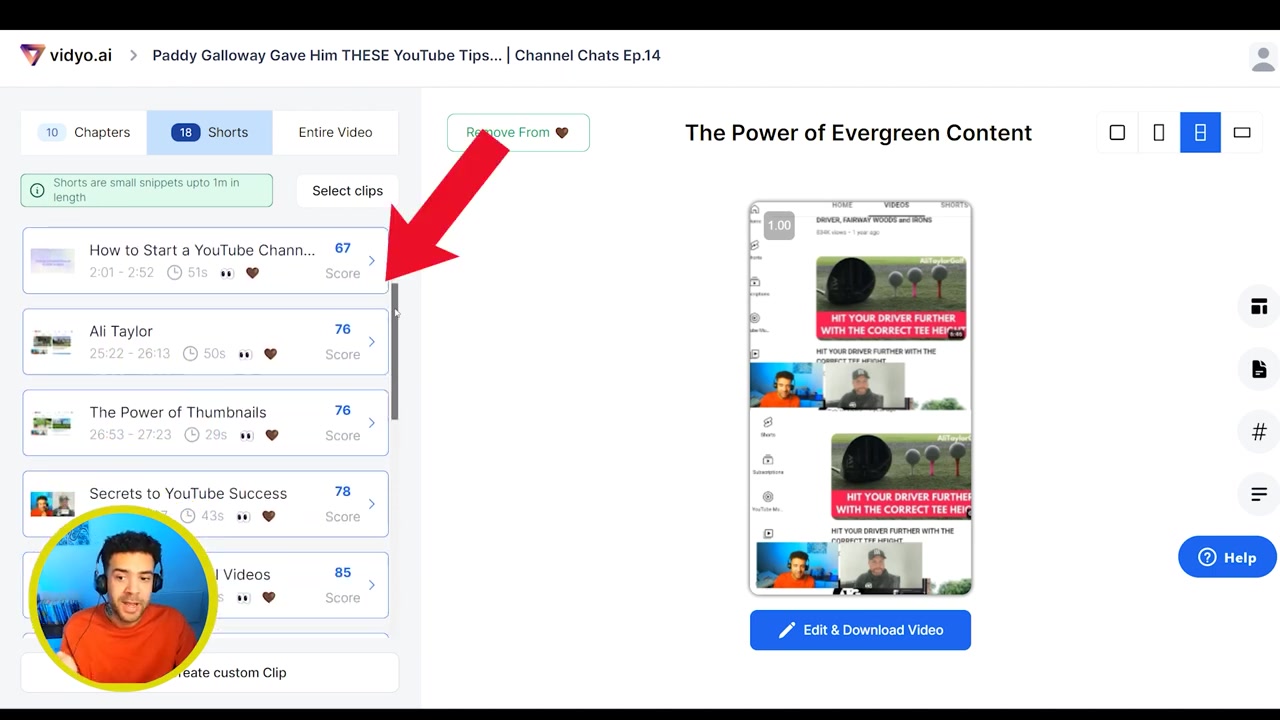This screenshot has width=1280, height=720.
Task: Switch to the Shorts tab
Action: pyautogui.click(x=209, y=132)
